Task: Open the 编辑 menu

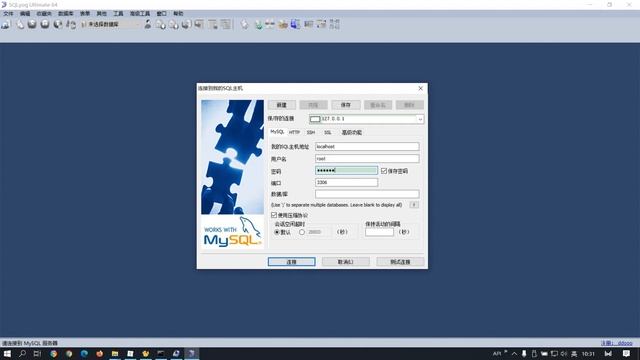Action: click(25, 13)
